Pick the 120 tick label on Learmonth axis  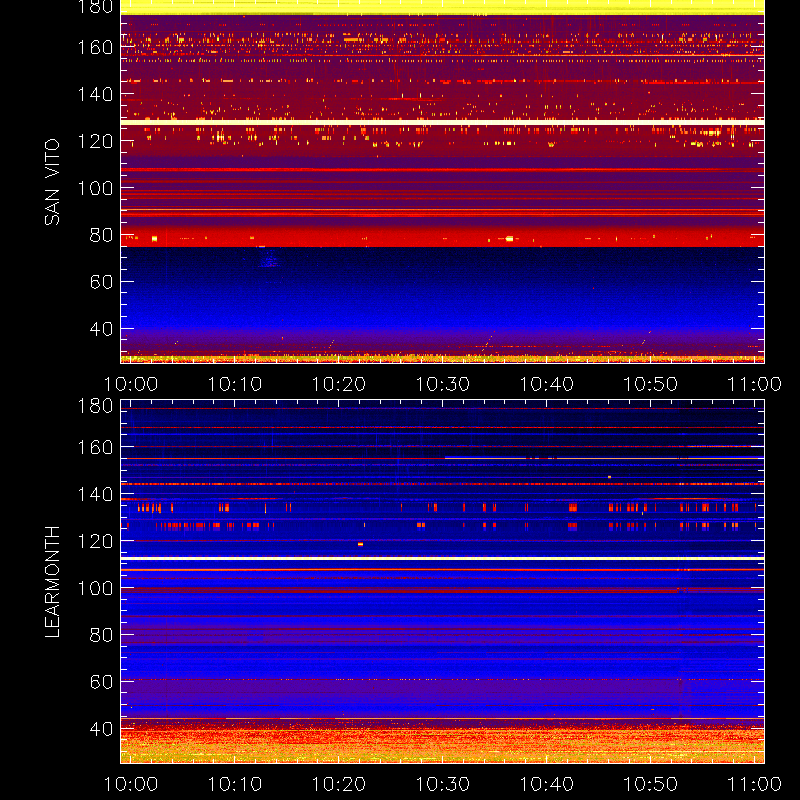[x=95, y=541]
